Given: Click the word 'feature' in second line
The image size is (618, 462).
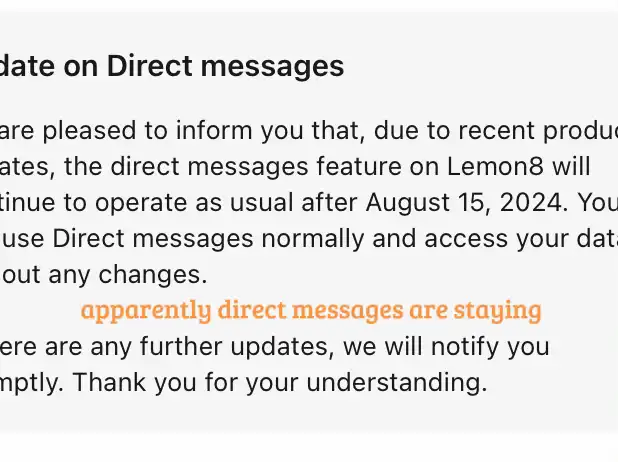Looking at the screenshot, I should pyautogui.click(x=359, y=166).
